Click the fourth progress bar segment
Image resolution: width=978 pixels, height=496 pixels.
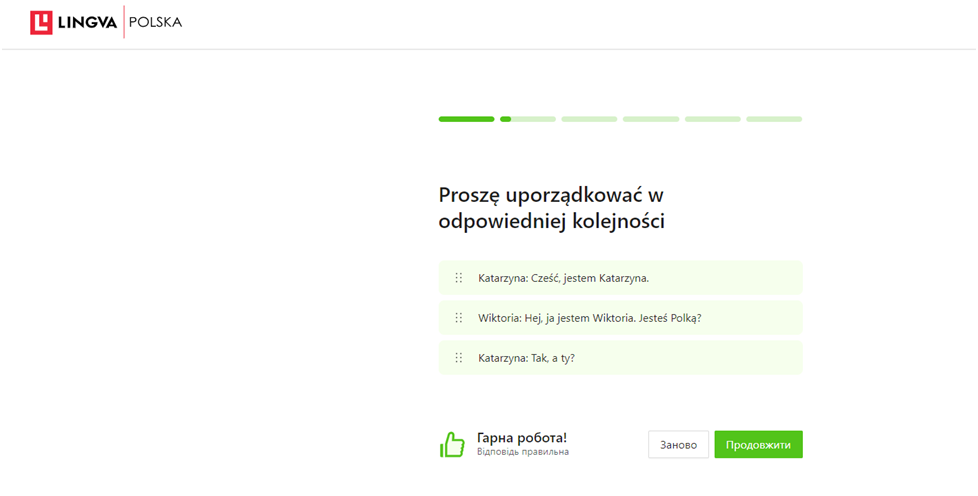(x=650, y=119)
